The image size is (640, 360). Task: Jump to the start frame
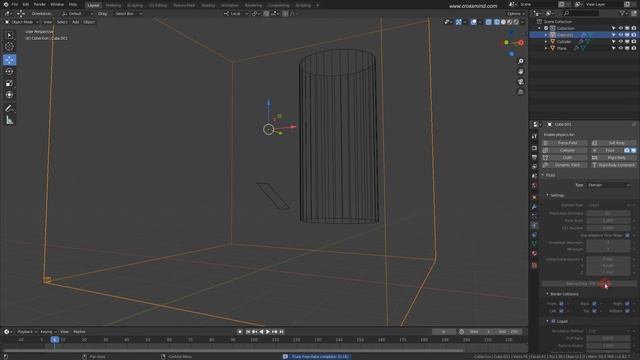click(248, 332)
